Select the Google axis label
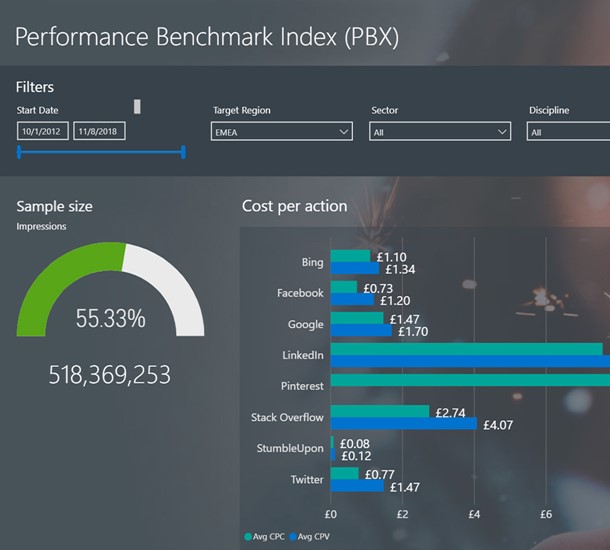Screen dimensions: 610x550 [x=305, y=324]
